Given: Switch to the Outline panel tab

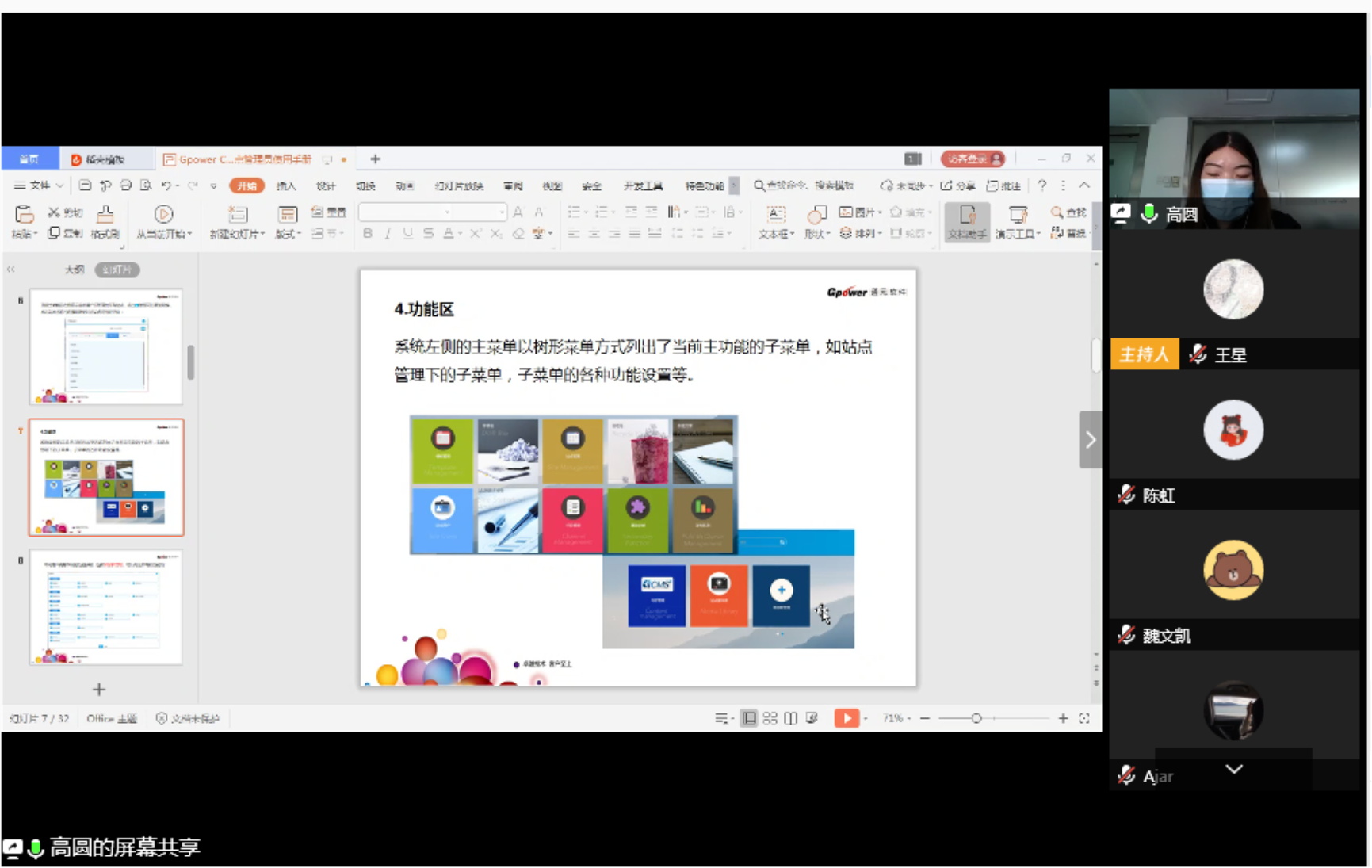Looking at the screenshot, I should tap(75, 270).
